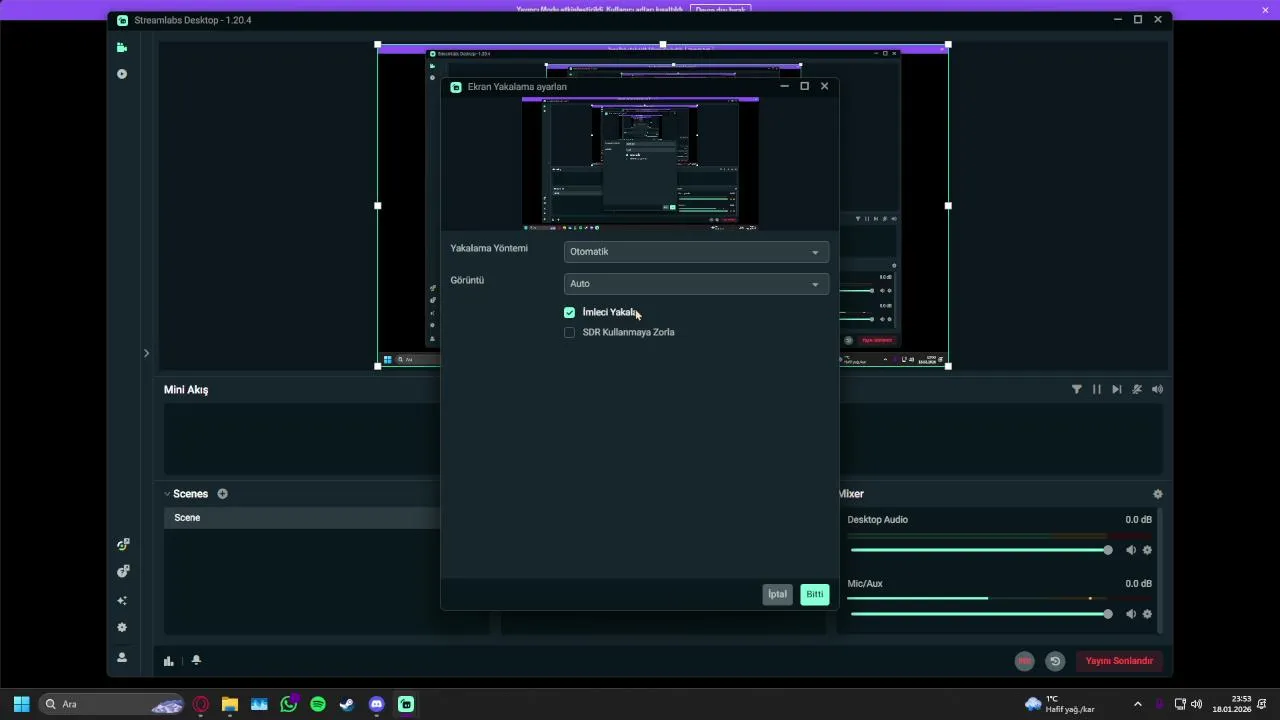The height and width of the screenshot is (720, 1280).
Task: Uncheck the İmleci Yakala checkbox
Action: pos(570,313)
